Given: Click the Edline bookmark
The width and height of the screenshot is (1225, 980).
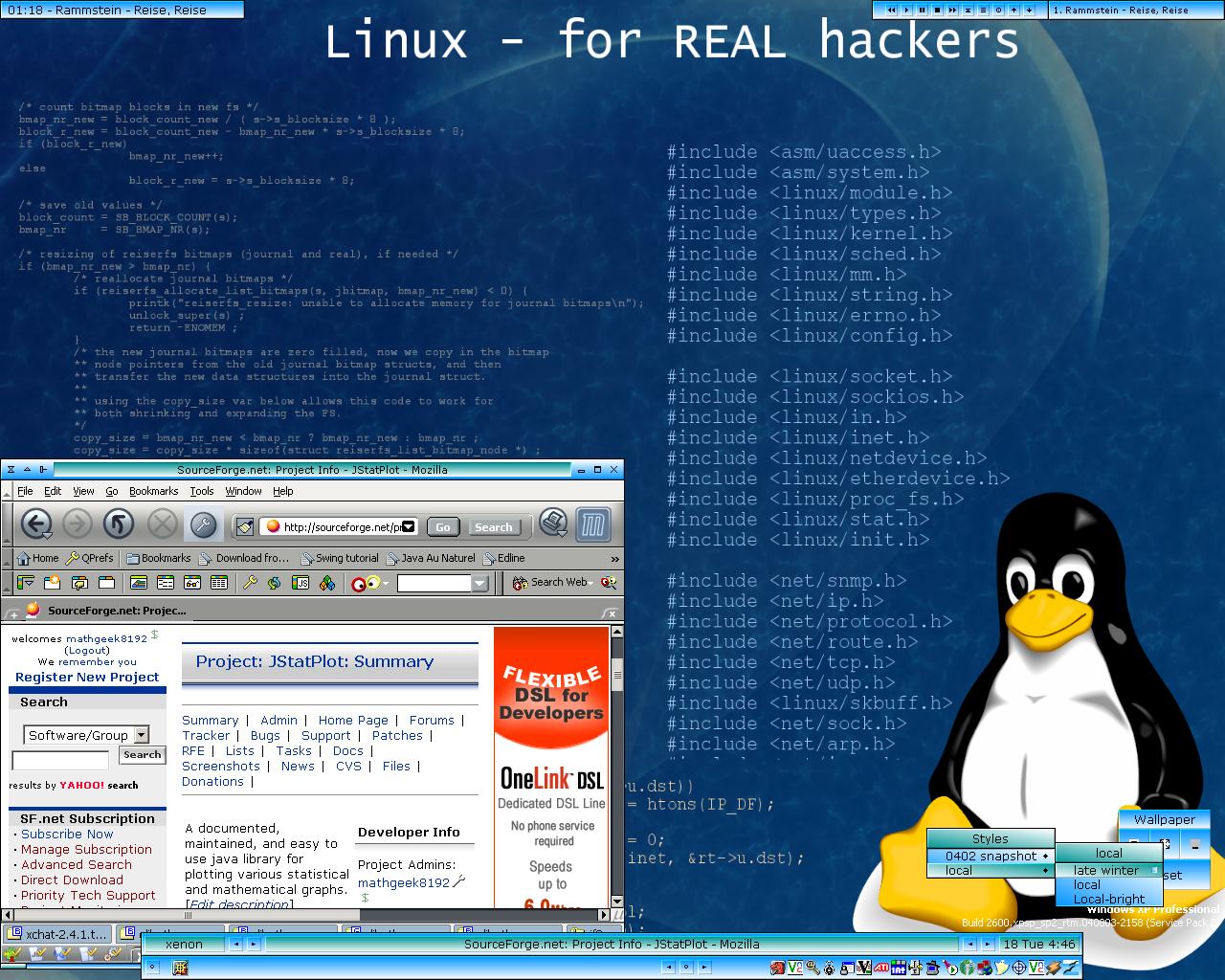Looking at the screenshot, I should point(504,558).
